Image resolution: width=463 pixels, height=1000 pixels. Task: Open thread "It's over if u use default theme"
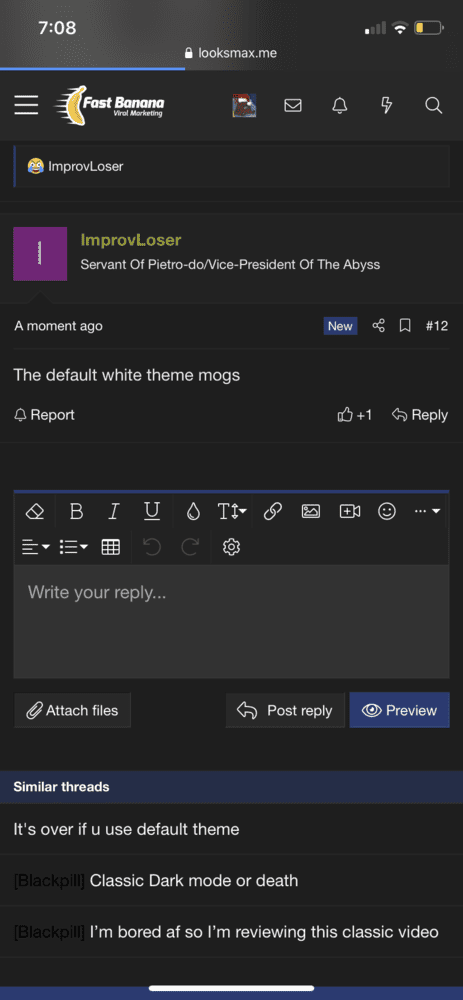point(126,829)
